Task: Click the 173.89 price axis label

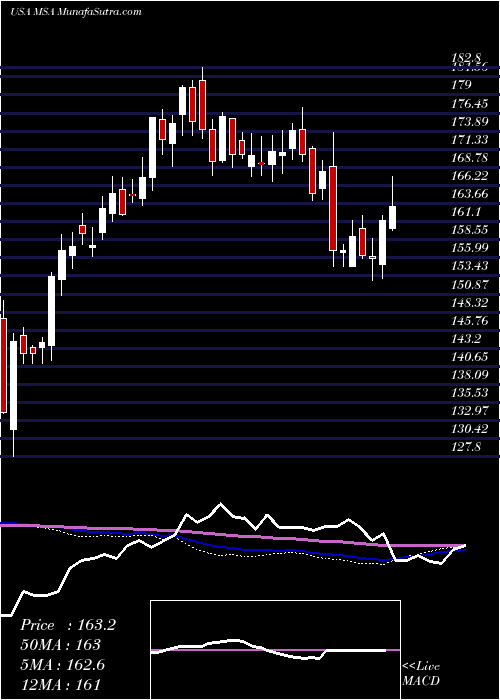Action: [471, 122]
